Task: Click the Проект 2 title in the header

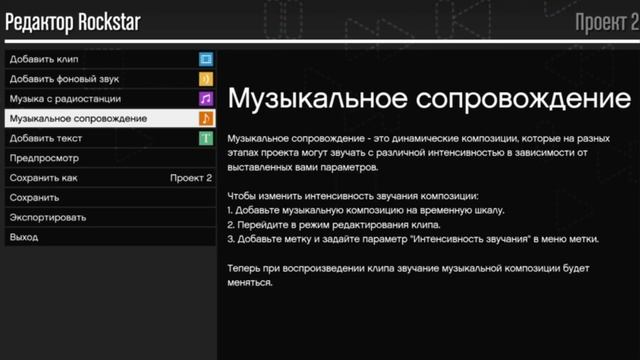Action: tap(607, 22)
